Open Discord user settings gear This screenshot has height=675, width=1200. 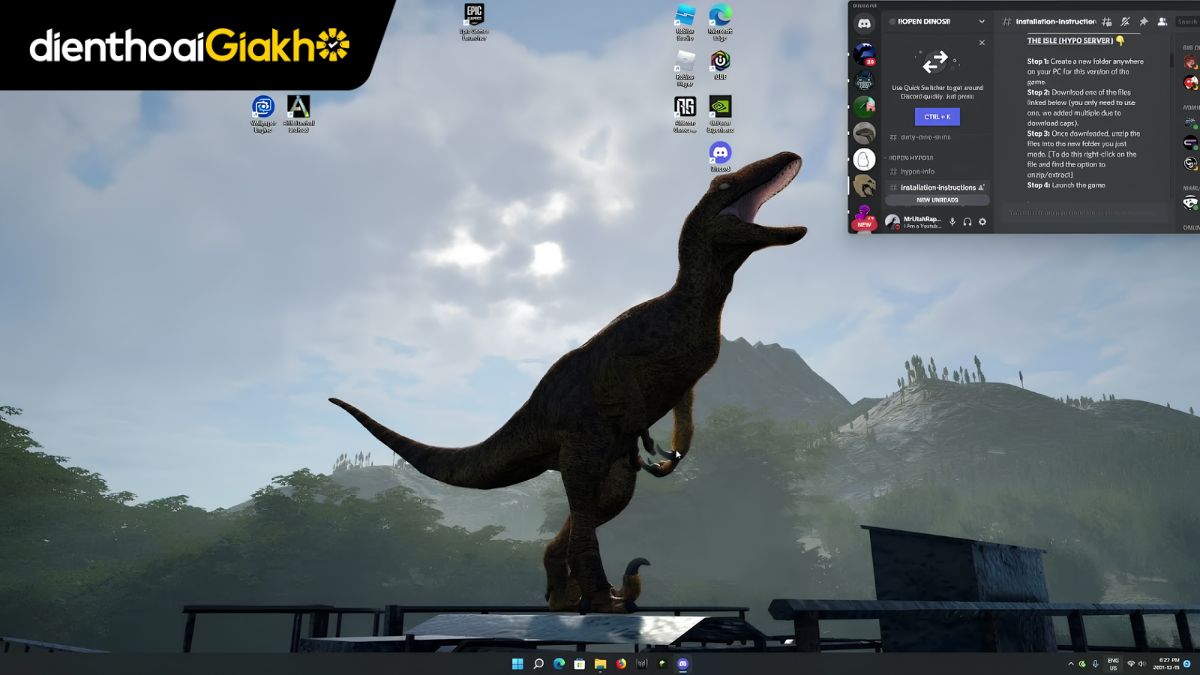coord(982,222)
